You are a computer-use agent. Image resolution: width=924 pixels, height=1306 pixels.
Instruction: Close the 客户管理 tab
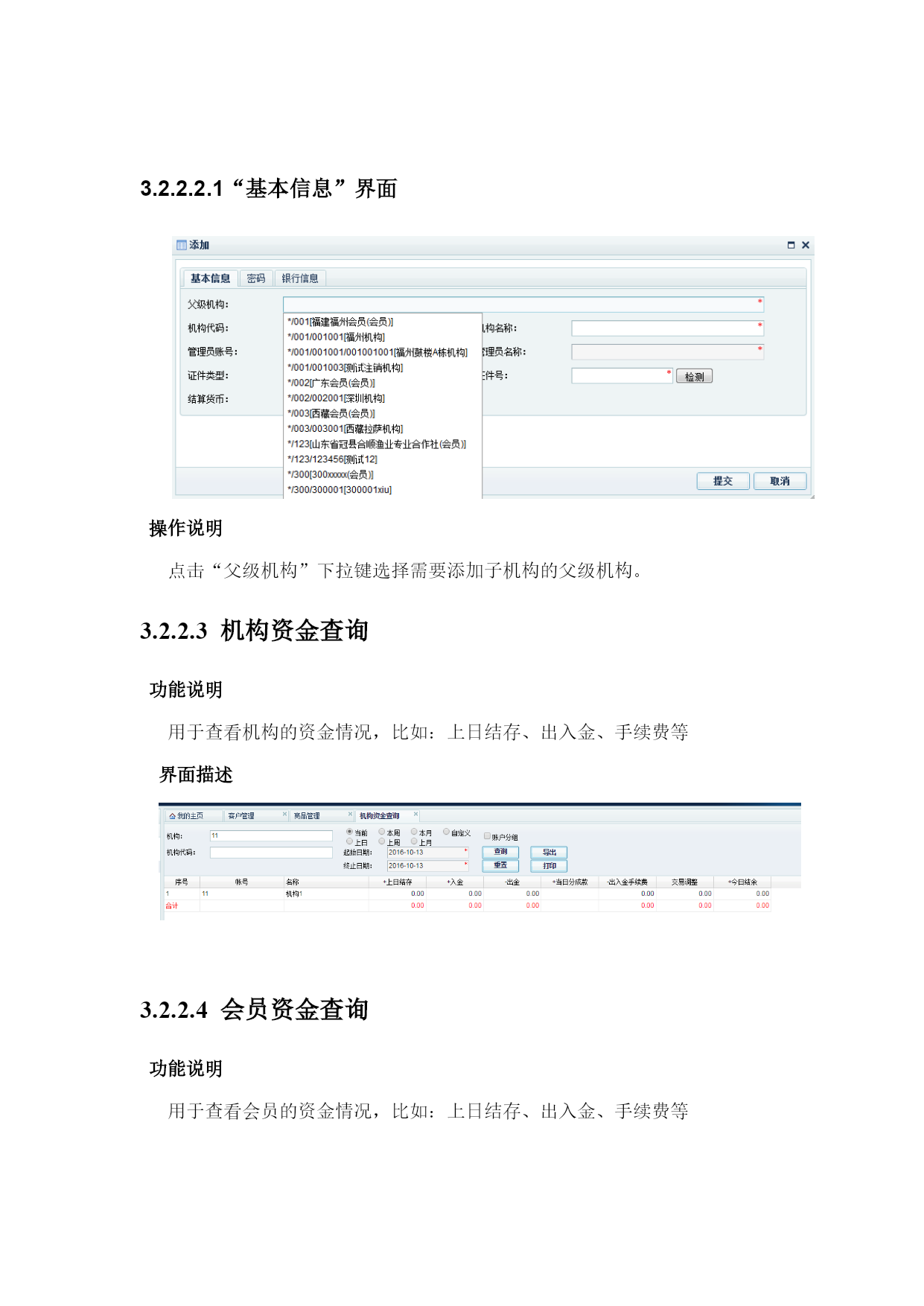click(x=284, y=815)
